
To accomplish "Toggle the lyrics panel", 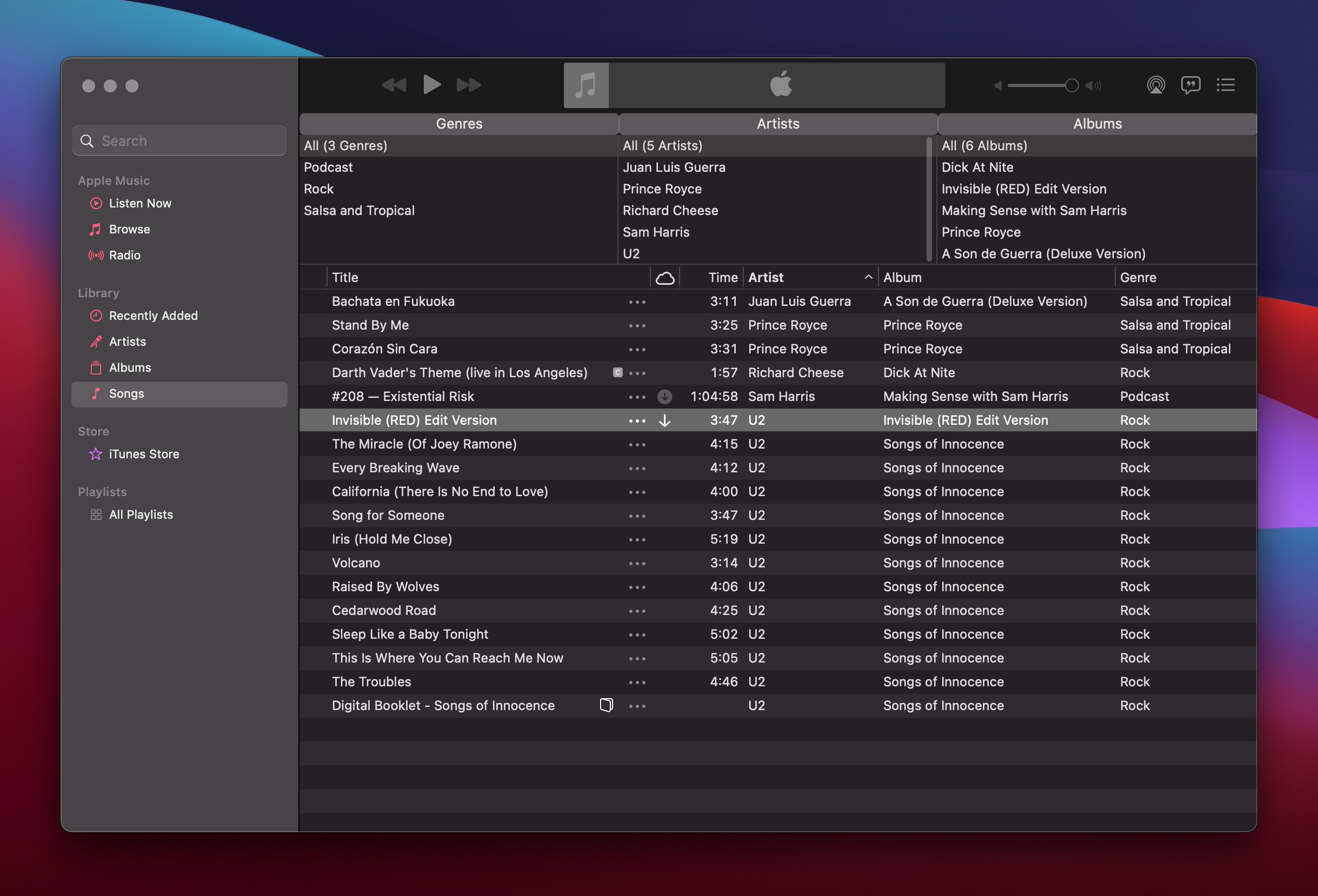I will pyautogui.click(x=1191, y=85).
